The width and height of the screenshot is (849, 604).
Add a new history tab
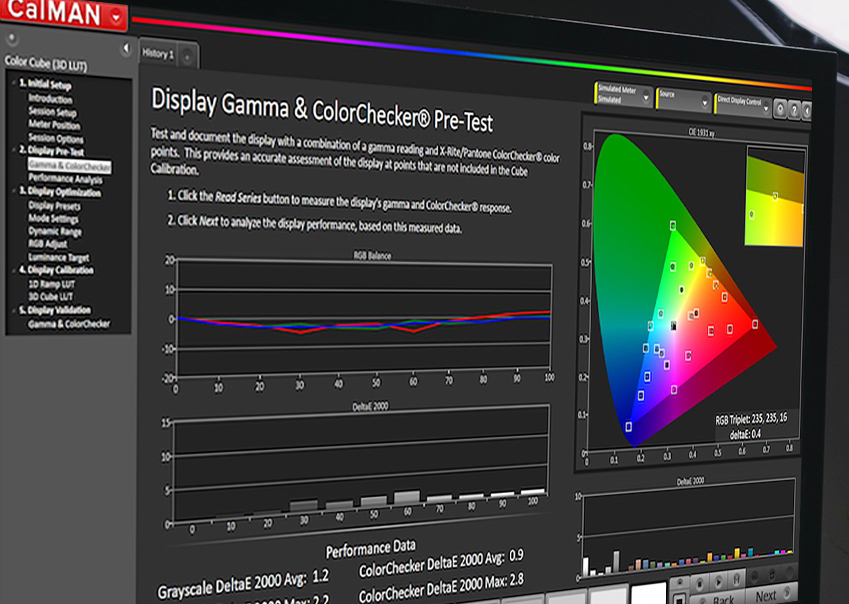(187, 57)
